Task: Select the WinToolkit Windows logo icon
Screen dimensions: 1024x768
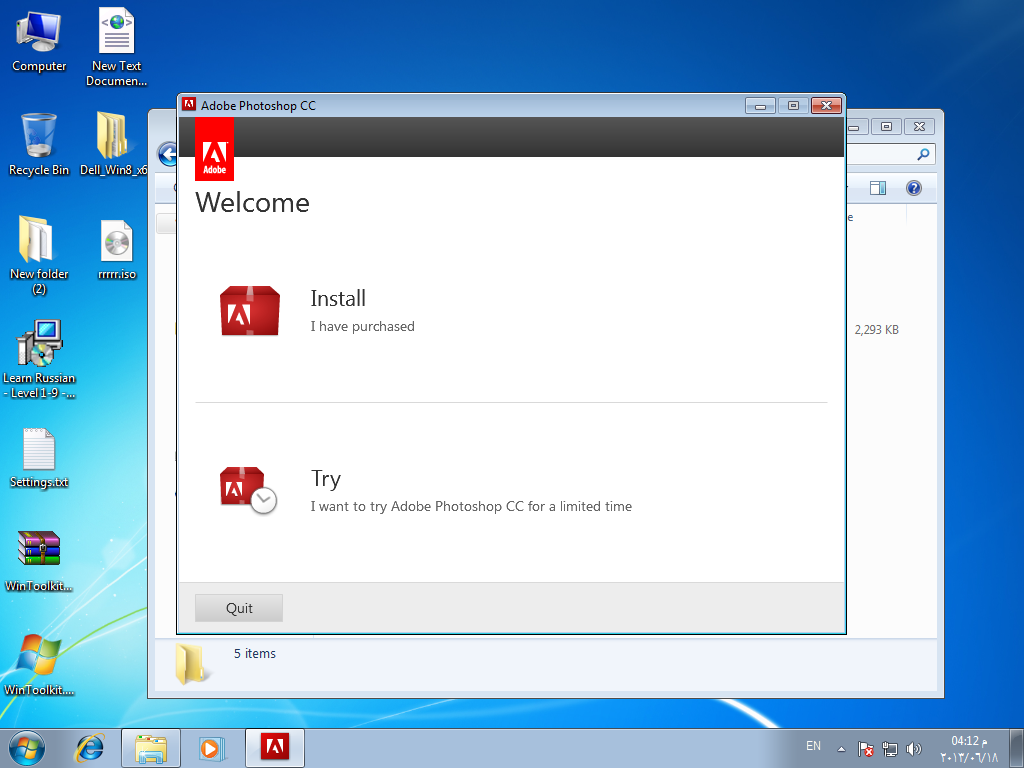Action: coord(39,665)
